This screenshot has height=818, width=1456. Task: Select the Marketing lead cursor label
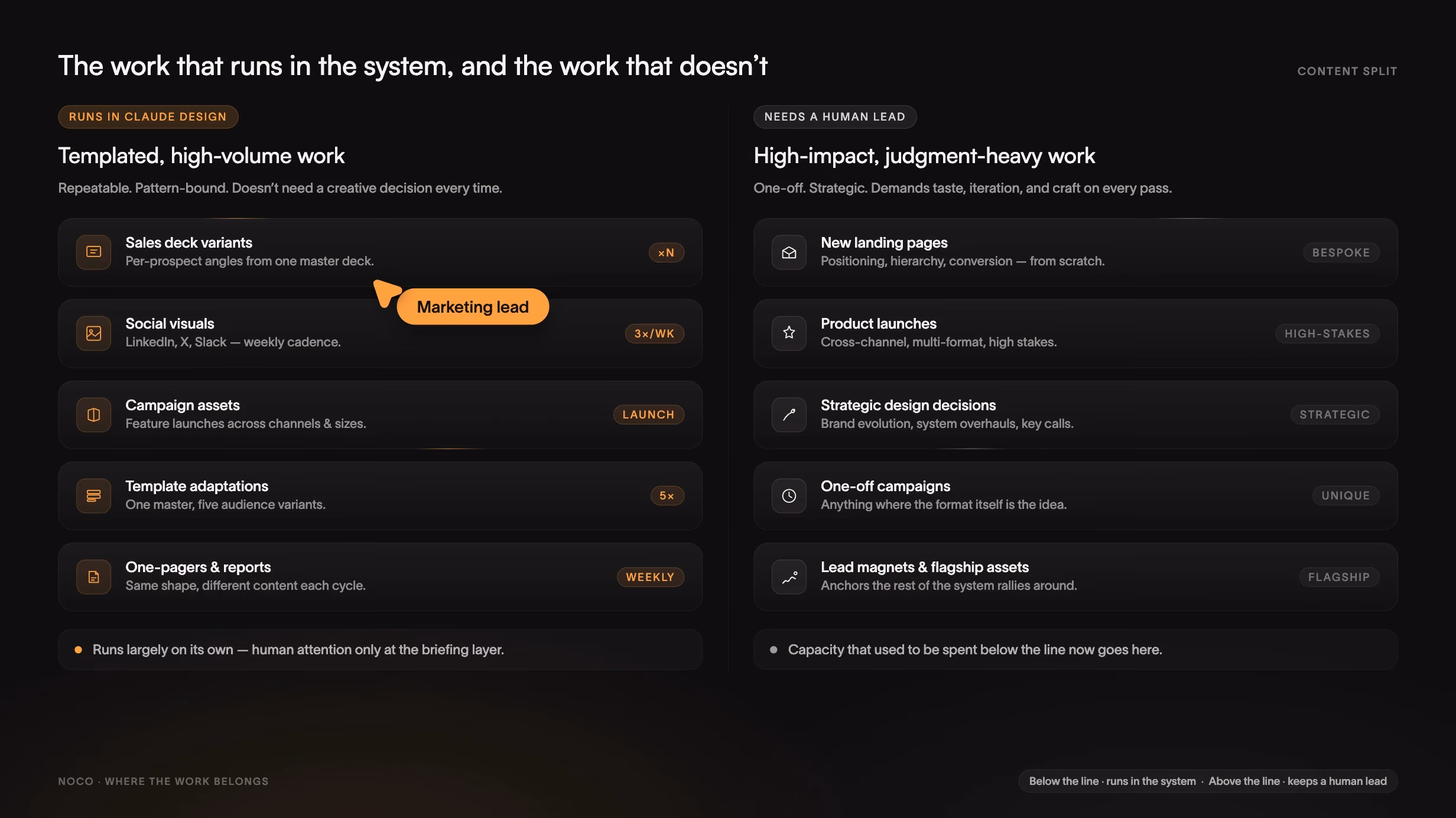473,307
